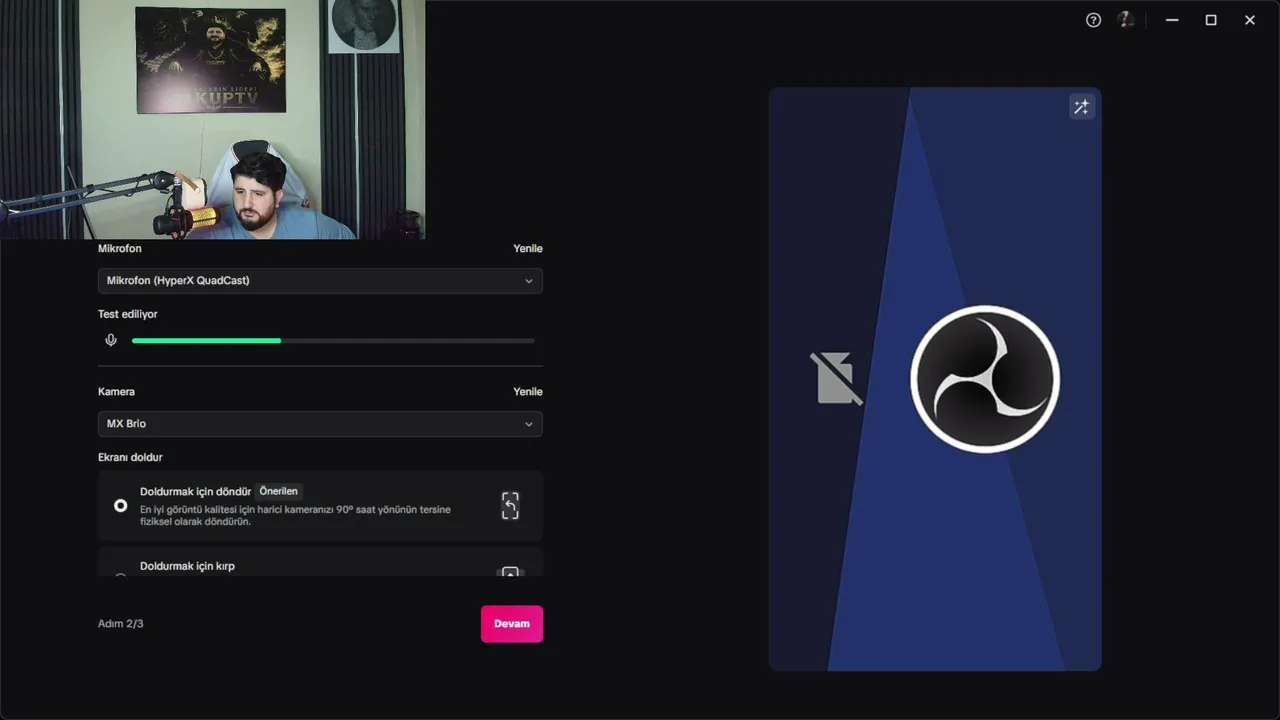Click the OBS logo in the preview
Image resolution: width=1280 pixels, height=720 pixels.
tap(985, 379)
